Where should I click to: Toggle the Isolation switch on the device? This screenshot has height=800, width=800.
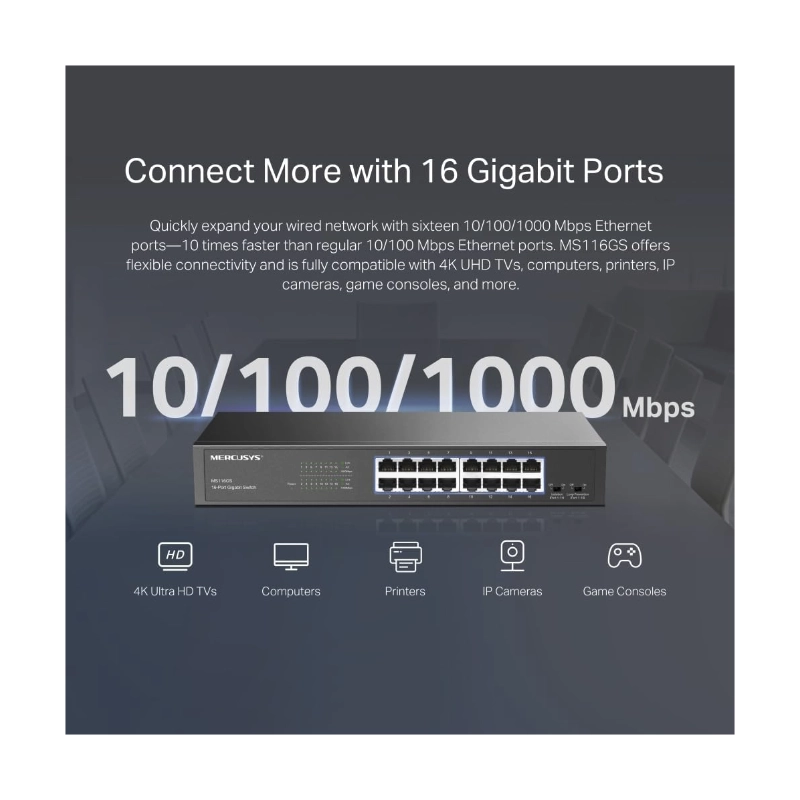556,489
